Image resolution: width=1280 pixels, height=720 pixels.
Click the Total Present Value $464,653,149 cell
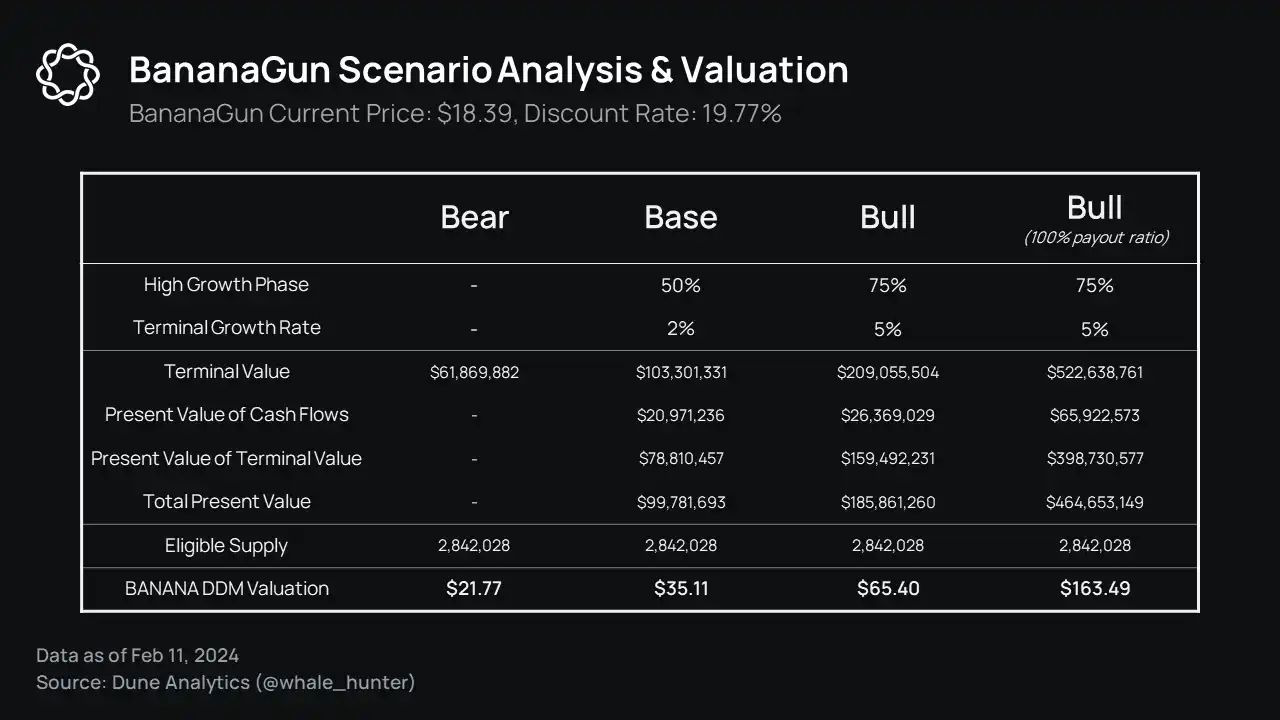[1095, 502]
